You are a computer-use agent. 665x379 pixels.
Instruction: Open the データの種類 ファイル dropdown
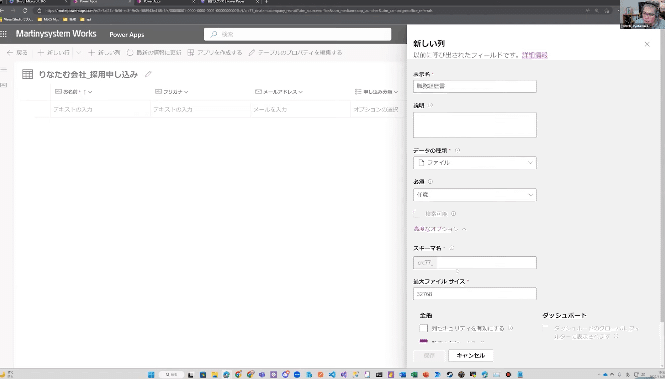point(475,163)
